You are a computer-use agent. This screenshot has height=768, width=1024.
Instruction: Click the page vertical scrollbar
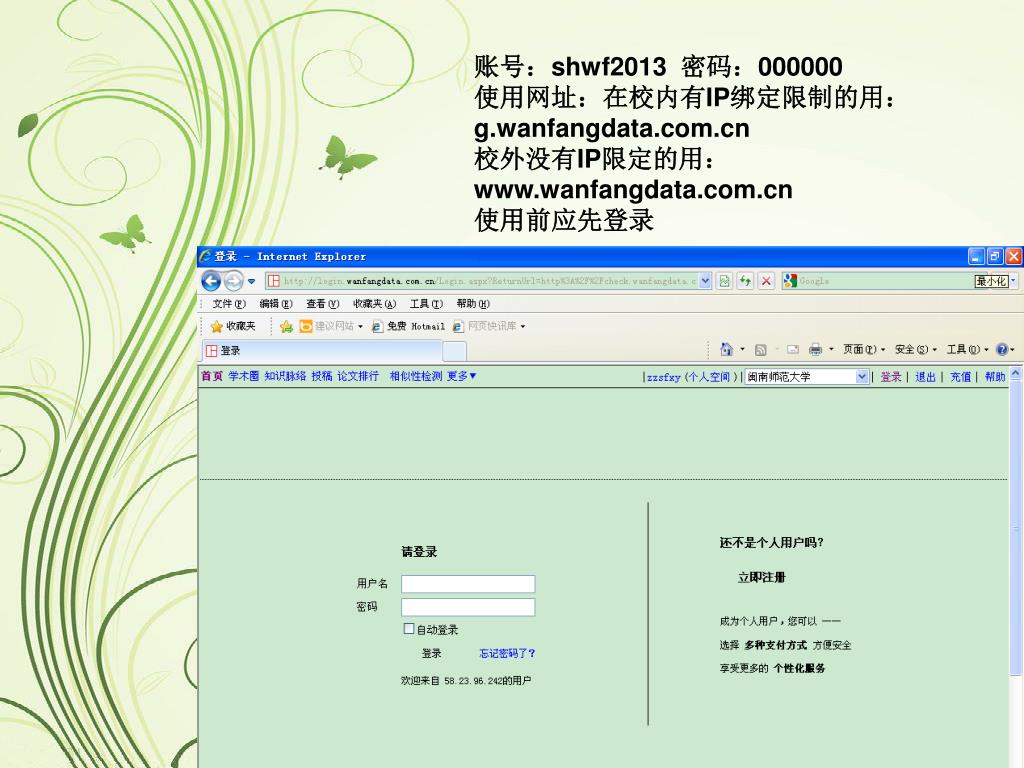pos(1016,526)
